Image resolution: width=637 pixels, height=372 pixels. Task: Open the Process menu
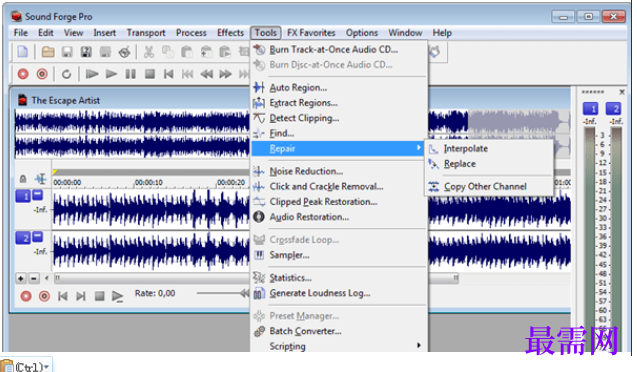[191, 32]
